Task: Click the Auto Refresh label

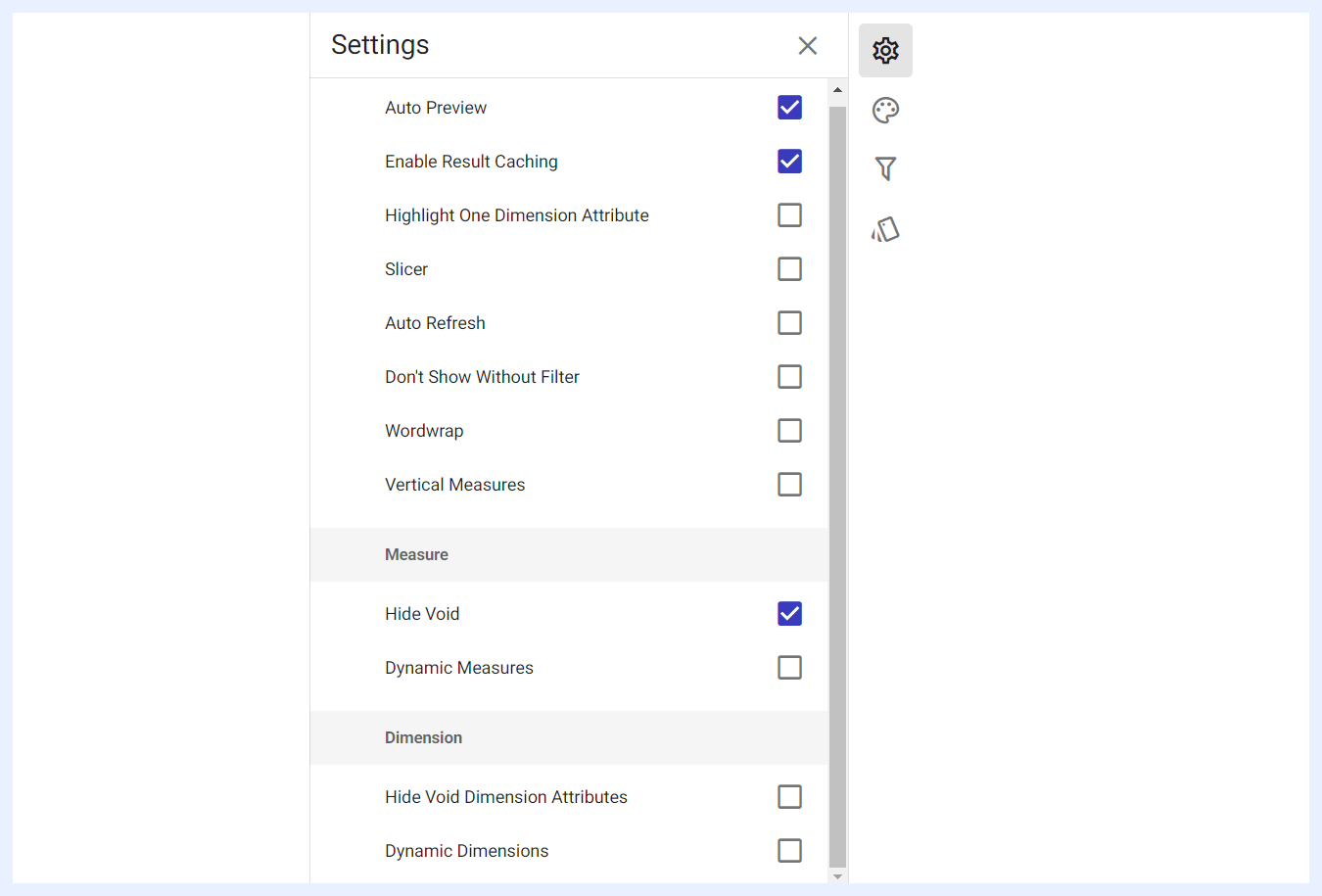Action: pos(435,323)
